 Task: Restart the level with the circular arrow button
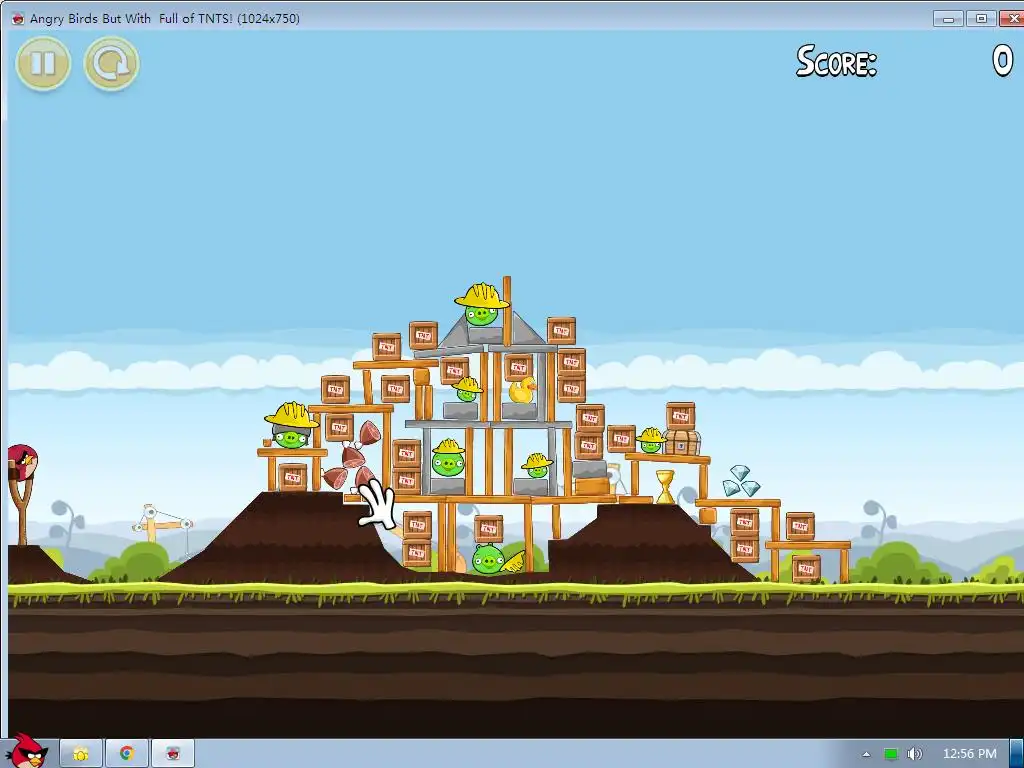112,63
